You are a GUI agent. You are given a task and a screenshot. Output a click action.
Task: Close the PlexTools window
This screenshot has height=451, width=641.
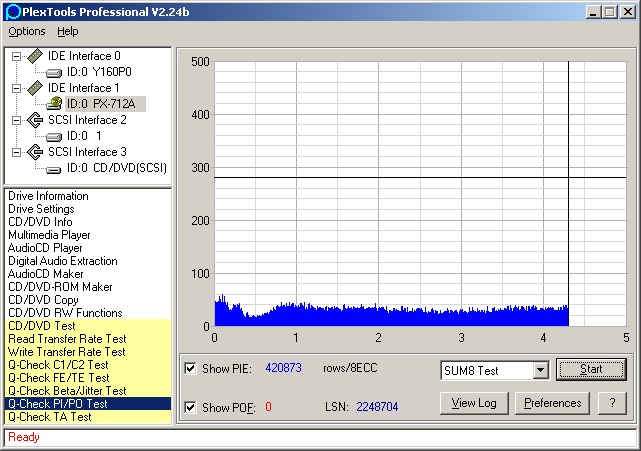pyautogui.click(x=627, y=12)
